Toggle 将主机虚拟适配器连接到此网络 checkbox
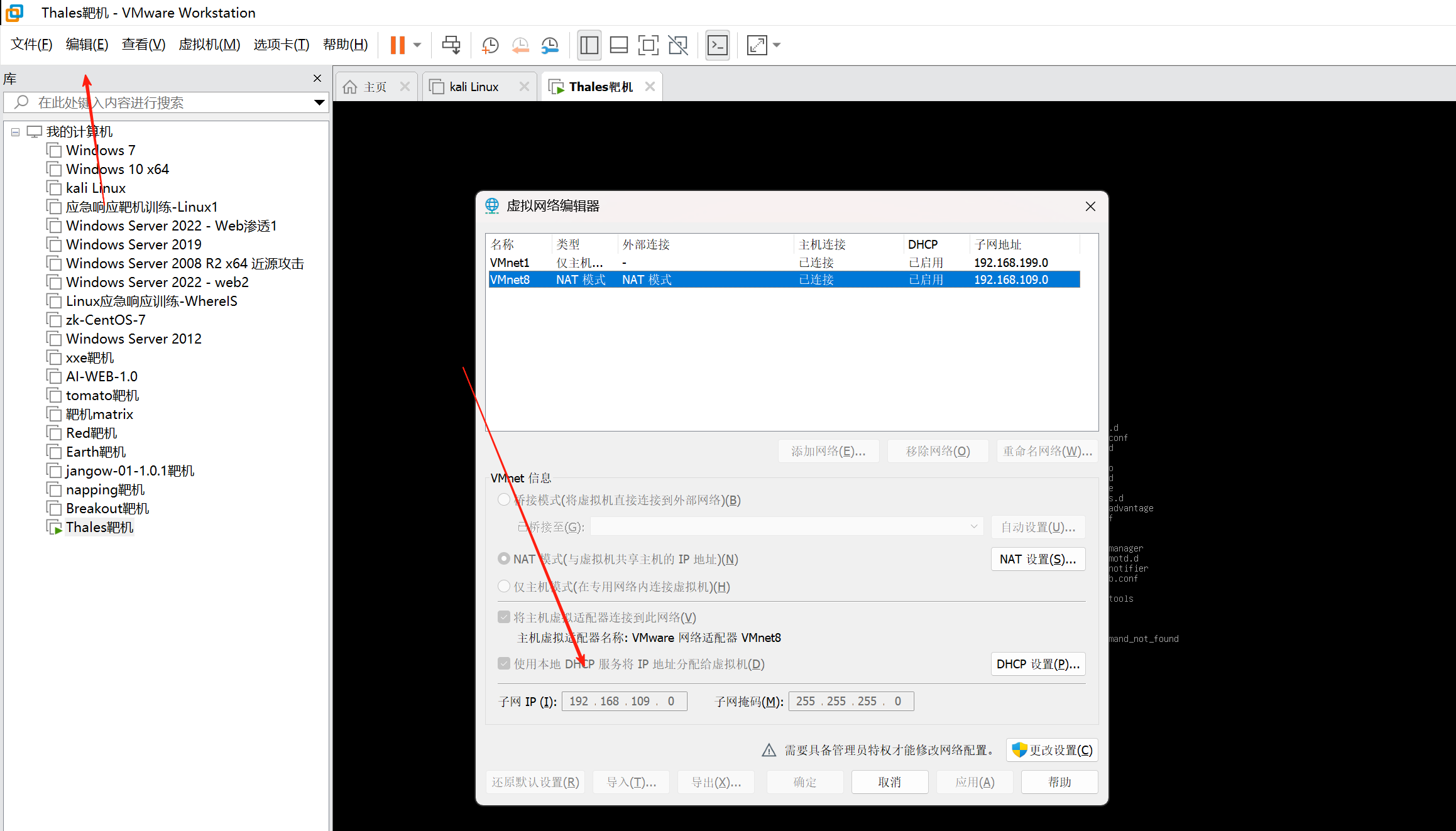 point(504,617)
